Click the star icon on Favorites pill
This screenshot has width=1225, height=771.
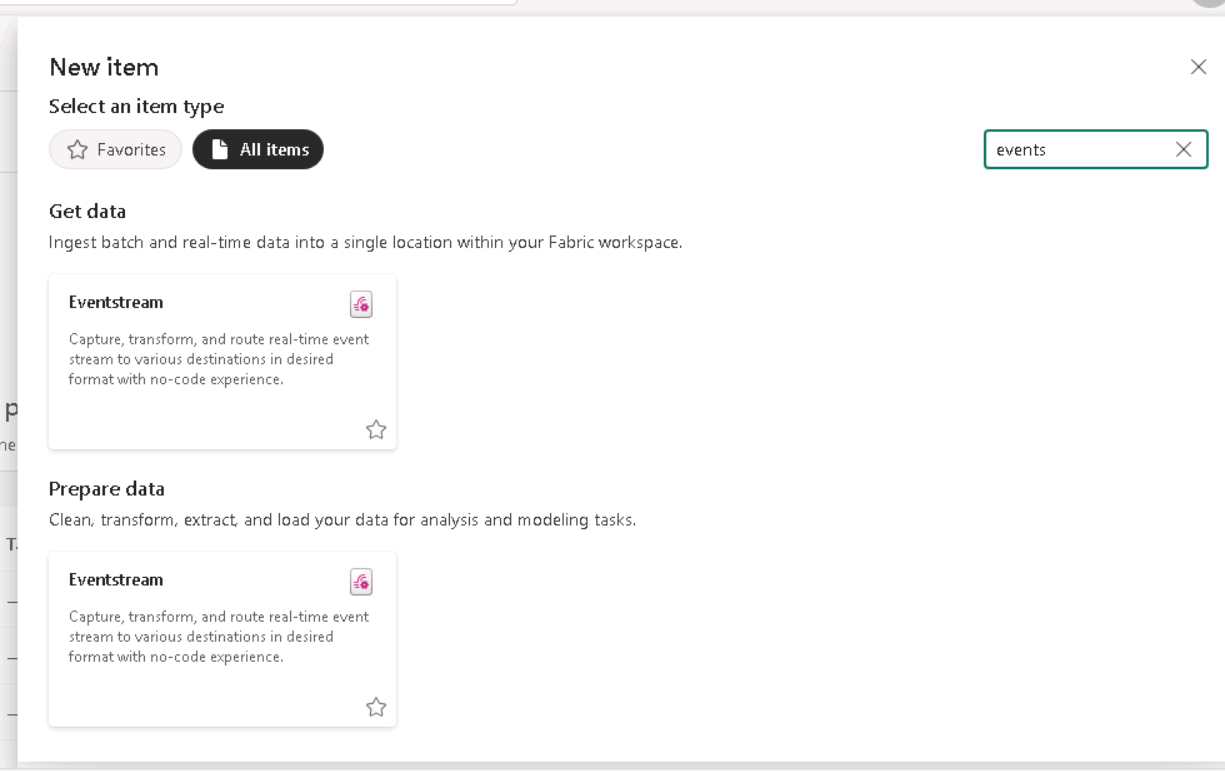click(x=77, y=150)
